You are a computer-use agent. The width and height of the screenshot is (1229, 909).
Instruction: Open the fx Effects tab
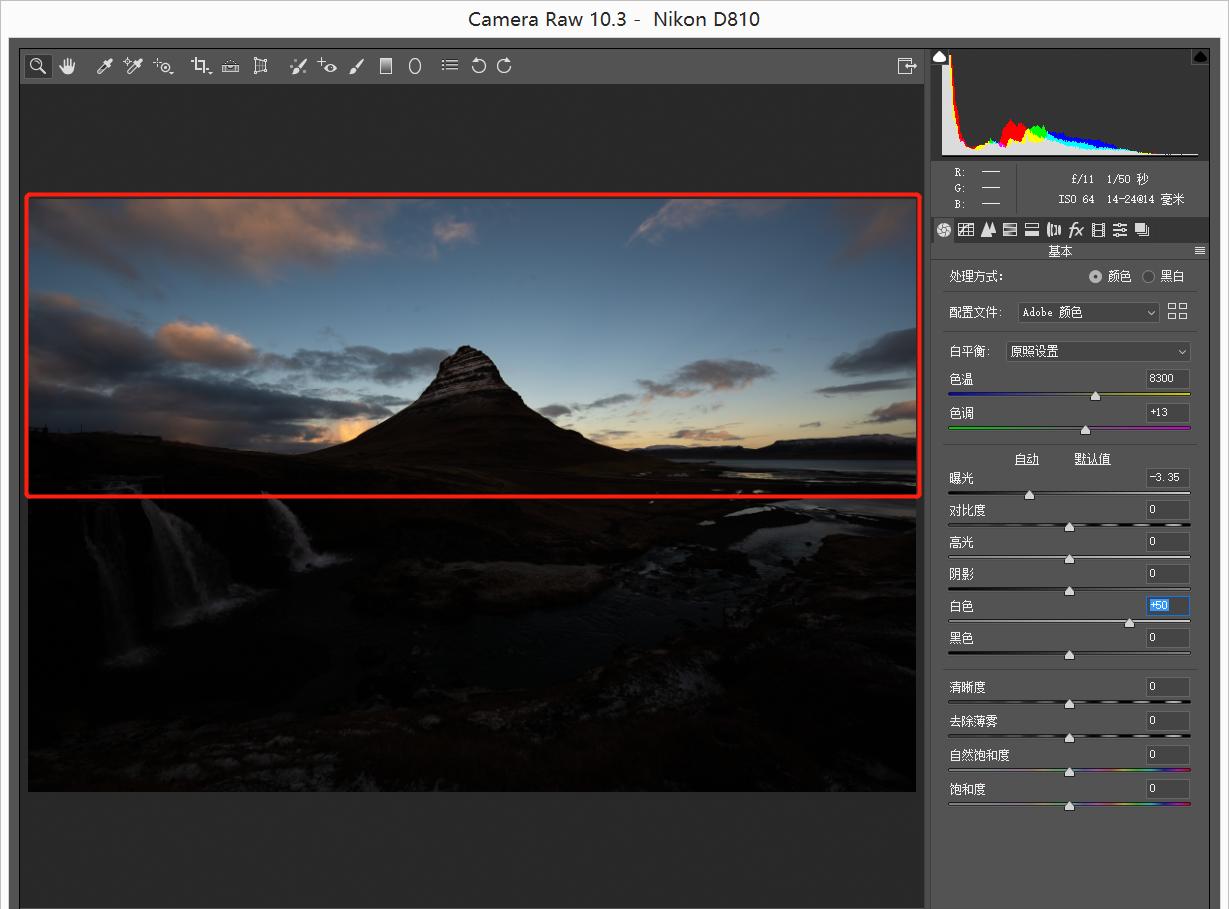1076,230
